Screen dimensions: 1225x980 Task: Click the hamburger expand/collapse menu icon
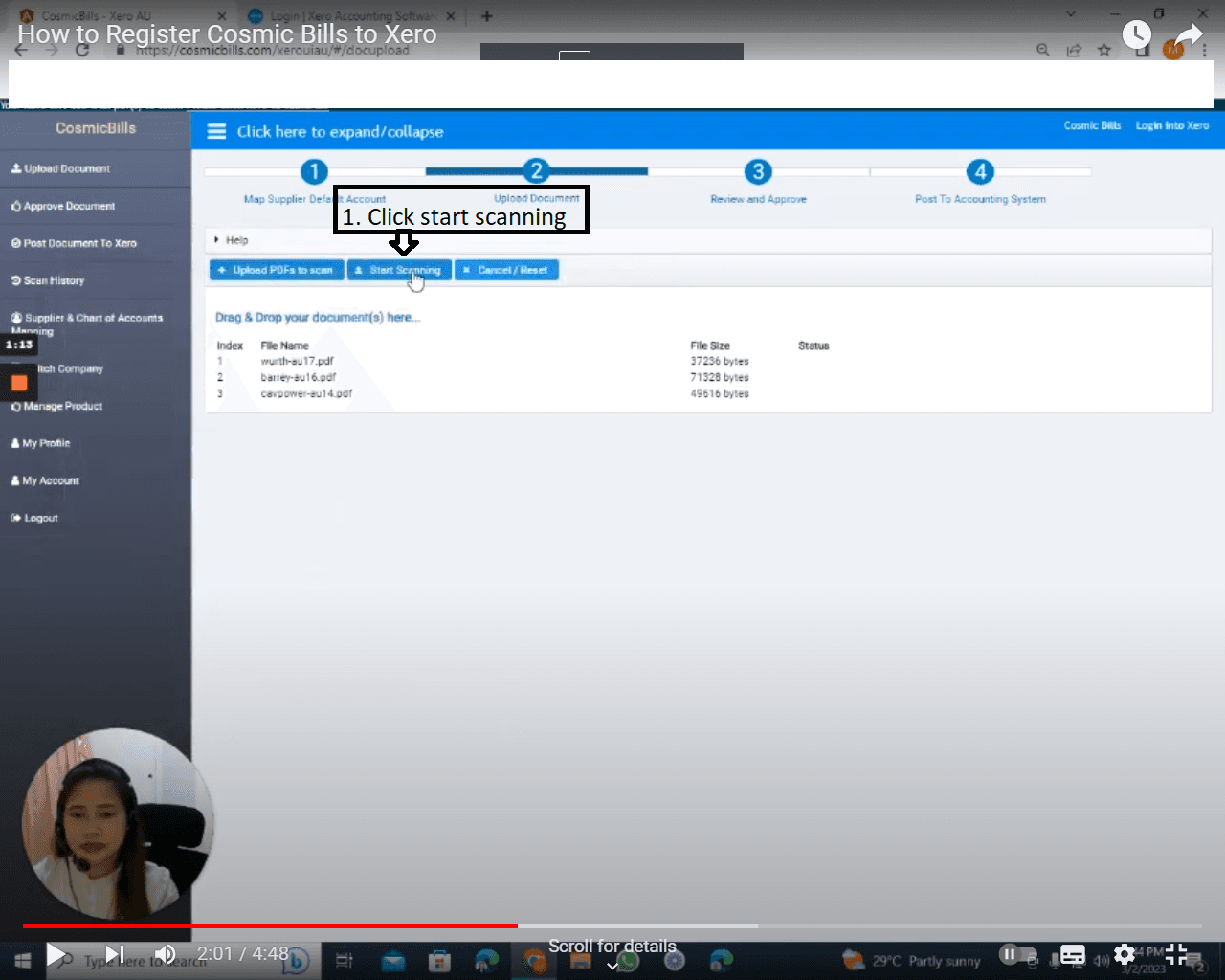click(217, 131)
